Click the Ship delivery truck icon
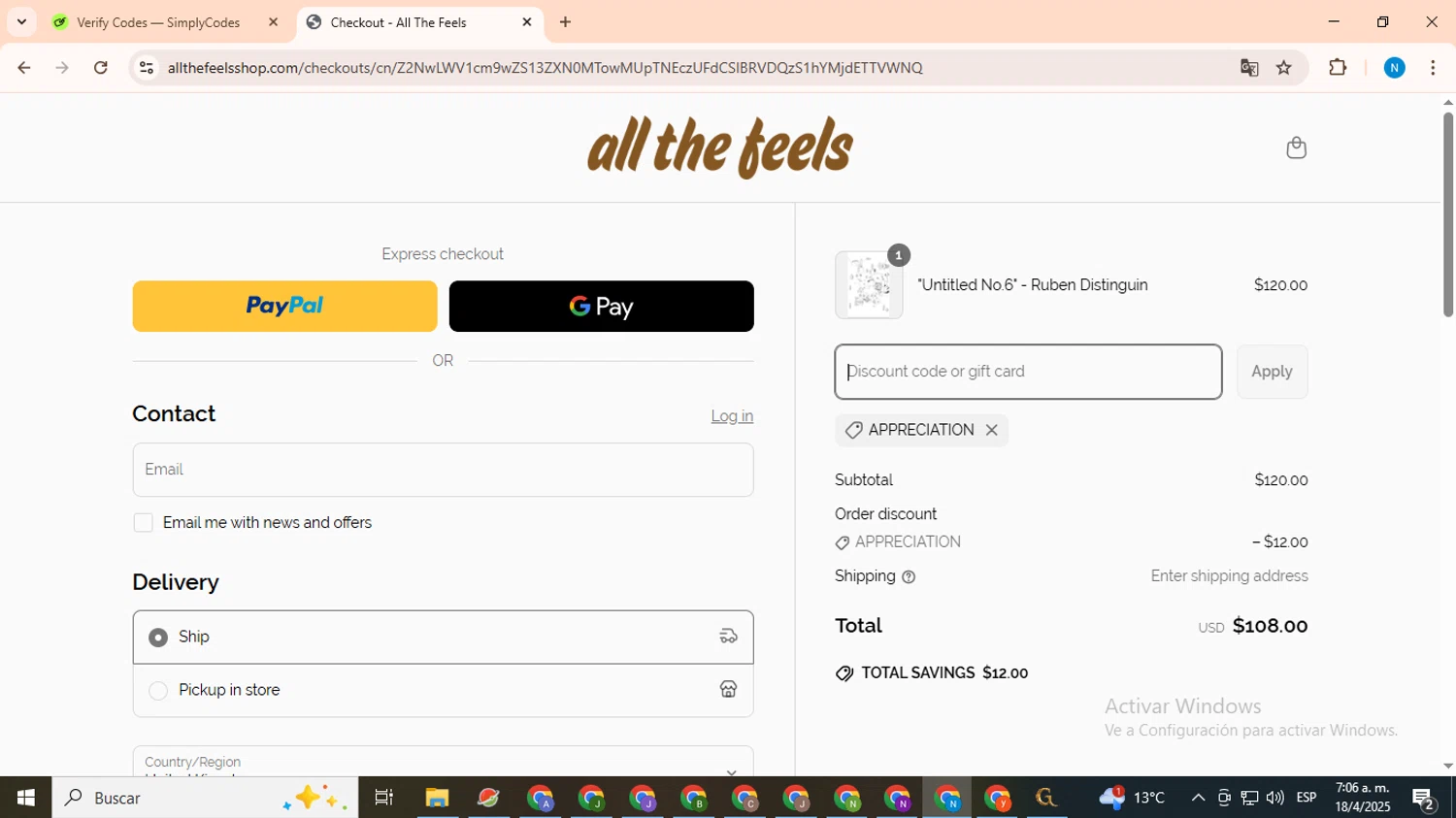1456x818 pixels. point(728,637)
